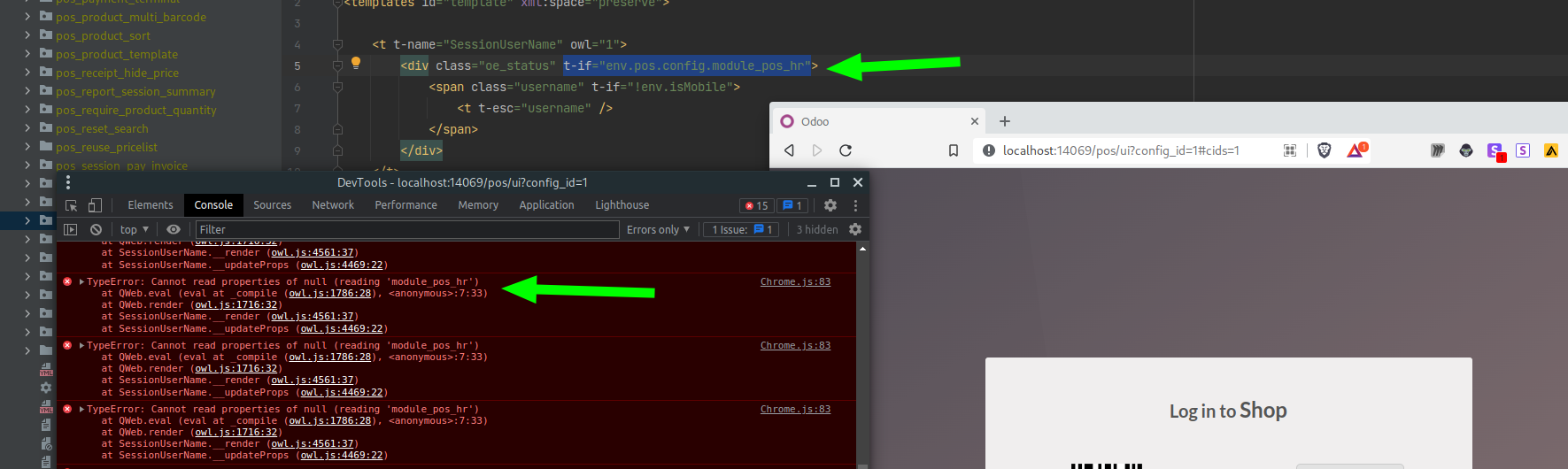Click the 1 message counter badge
1568x469 pixels.
coord(792,205)
